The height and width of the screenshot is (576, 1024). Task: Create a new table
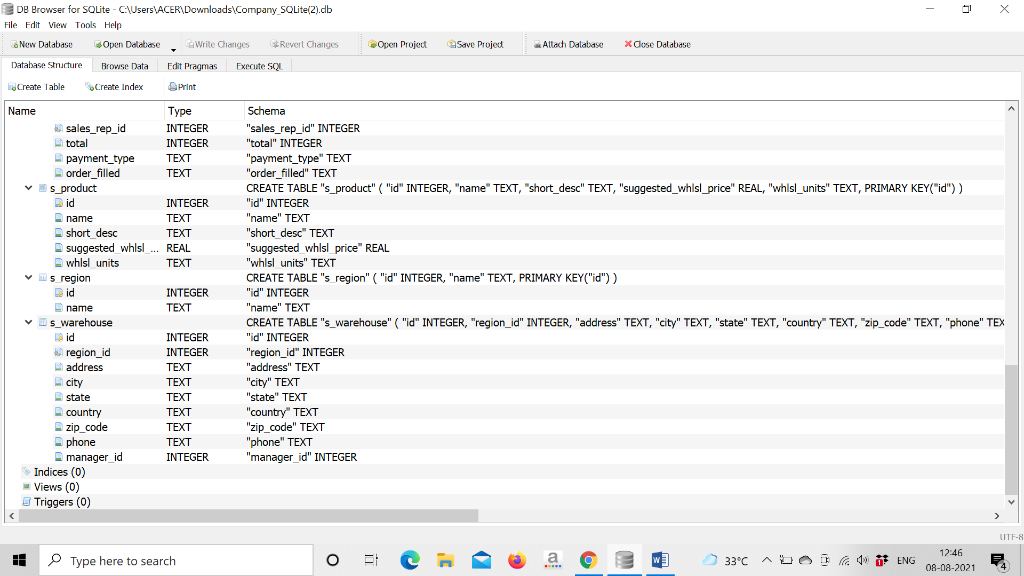(36, 86)
